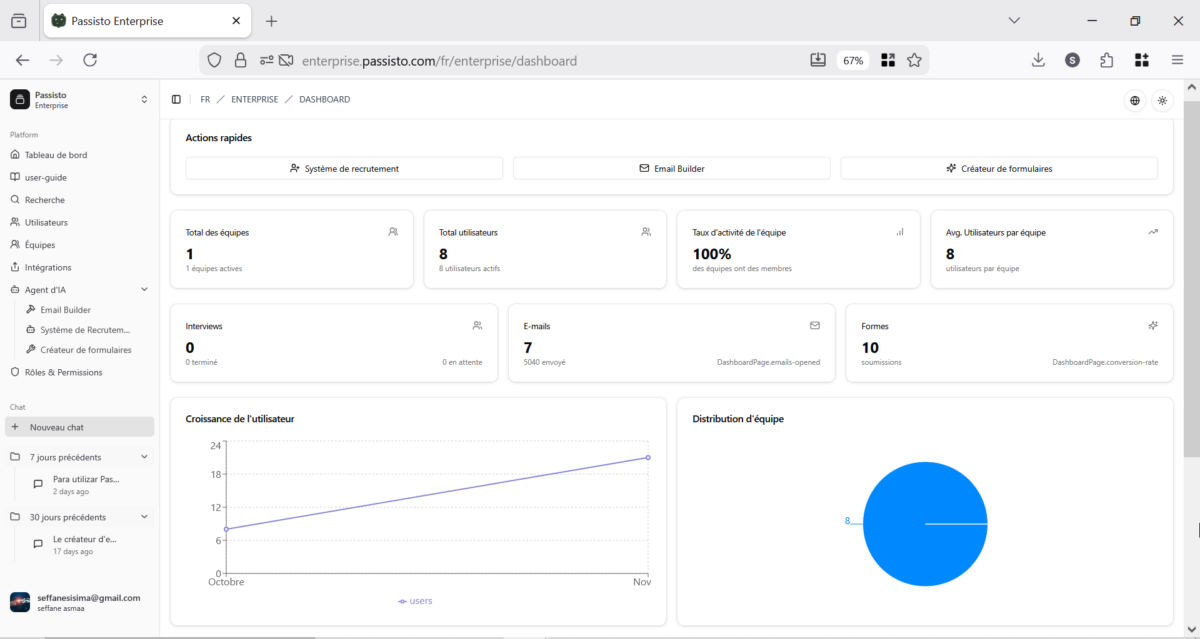Screen dimensions: 1200x639
Task: Switch the light/dark theme icon
Action: click(x=1162, y=100)
